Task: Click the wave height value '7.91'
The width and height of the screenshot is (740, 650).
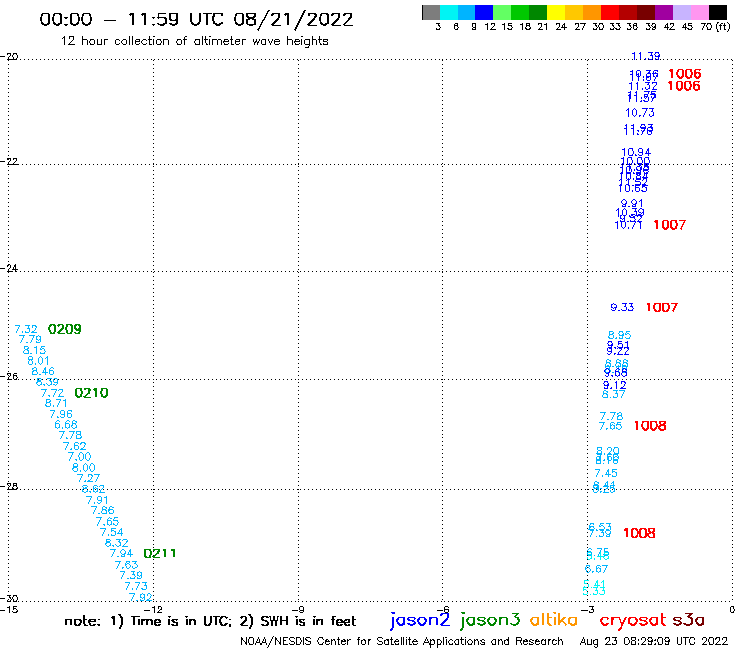Action: (x=97, y=499)
